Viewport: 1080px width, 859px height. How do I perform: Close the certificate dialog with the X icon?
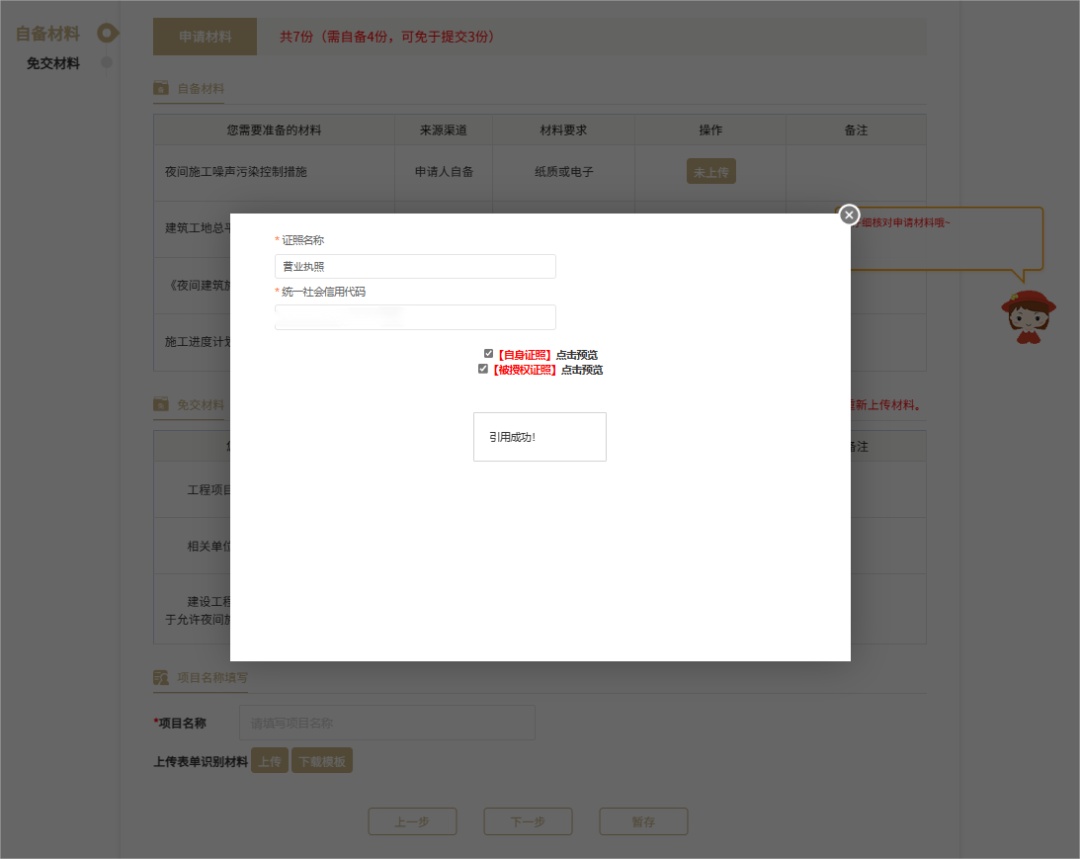[849, 215]
